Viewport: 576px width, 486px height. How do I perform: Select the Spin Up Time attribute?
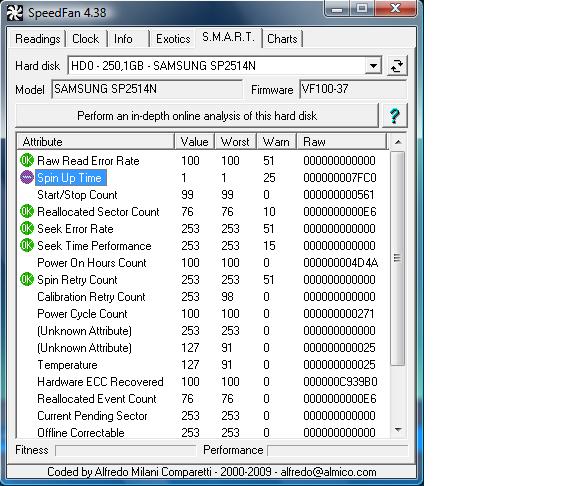pos(71,178)
